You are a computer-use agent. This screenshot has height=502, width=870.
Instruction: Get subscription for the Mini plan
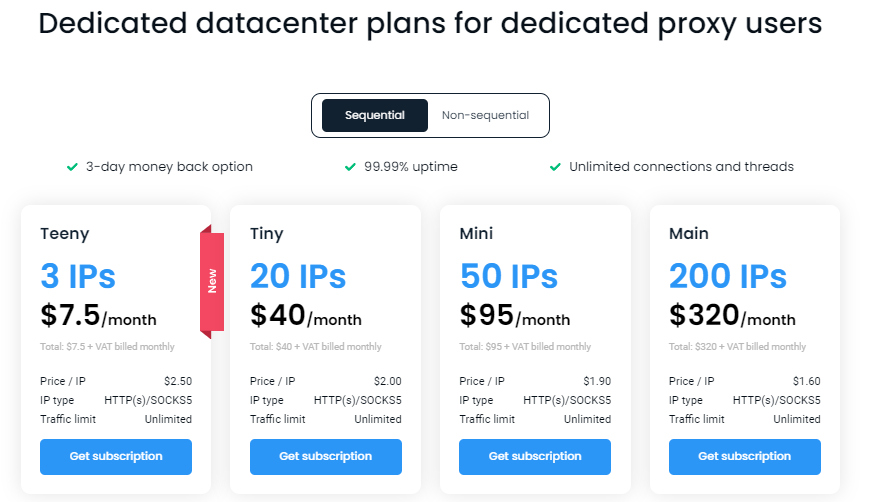(x=535, y=456)
